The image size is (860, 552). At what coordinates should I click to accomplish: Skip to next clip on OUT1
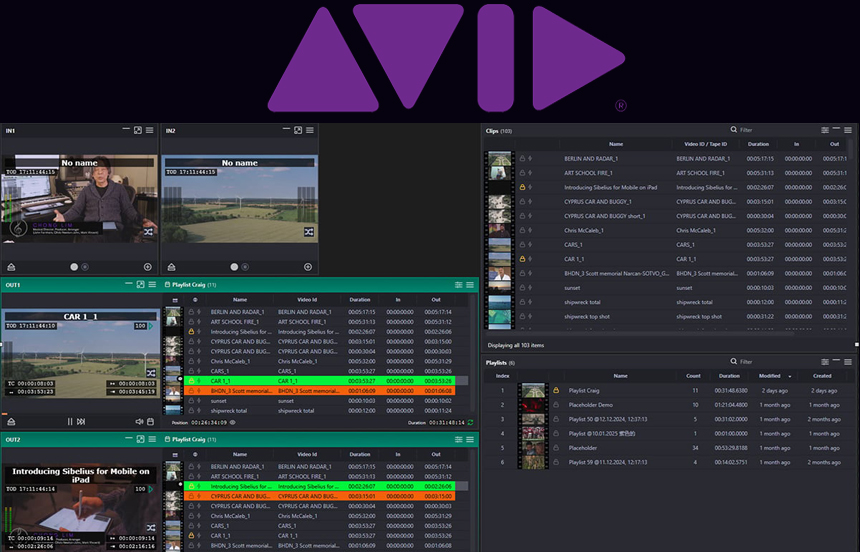coord(81,421)
